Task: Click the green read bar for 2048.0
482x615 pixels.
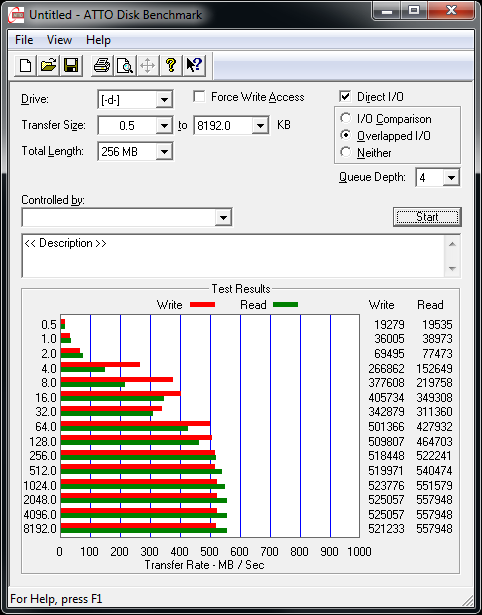Action: 144,500
